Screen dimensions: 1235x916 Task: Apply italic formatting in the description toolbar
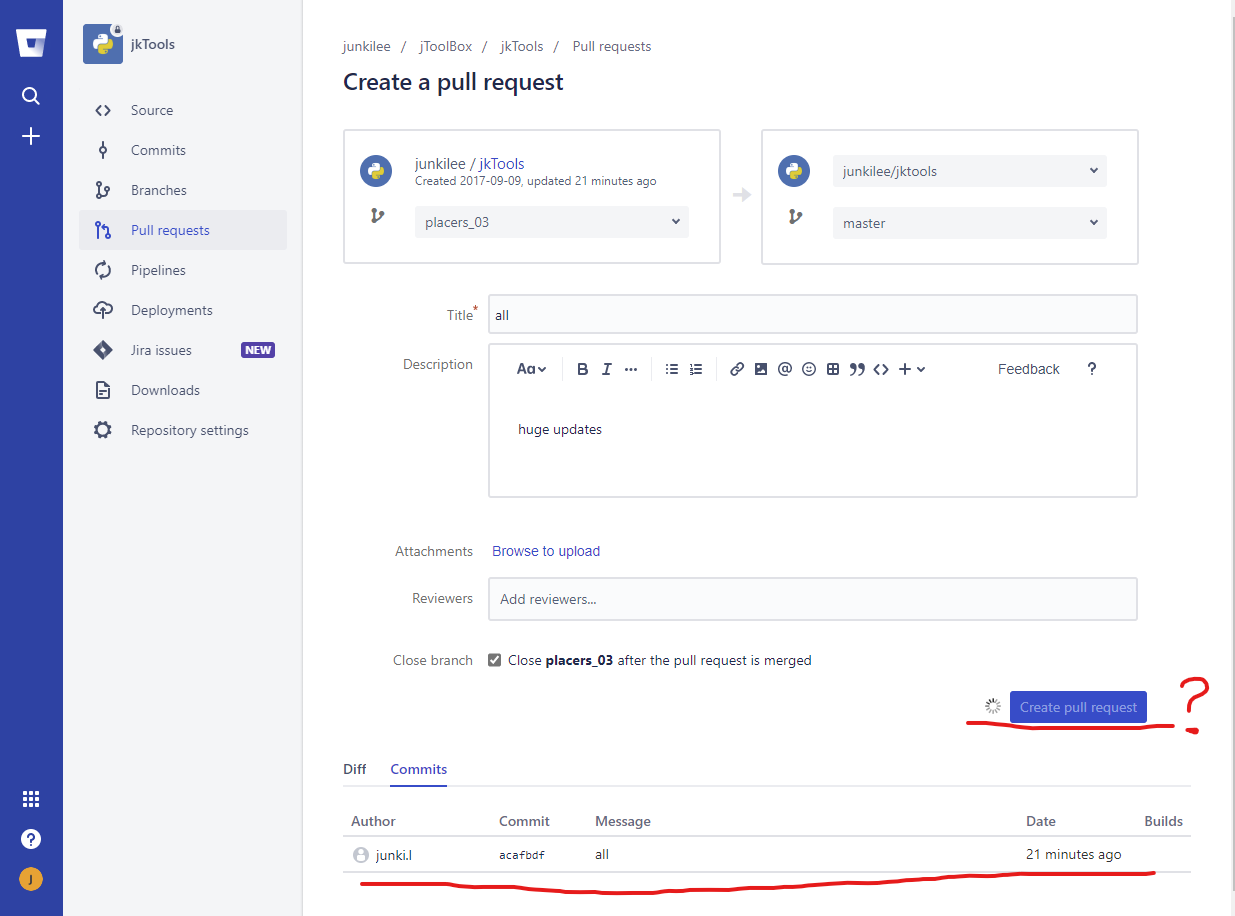pyautogui.click(x=607, y=368)
